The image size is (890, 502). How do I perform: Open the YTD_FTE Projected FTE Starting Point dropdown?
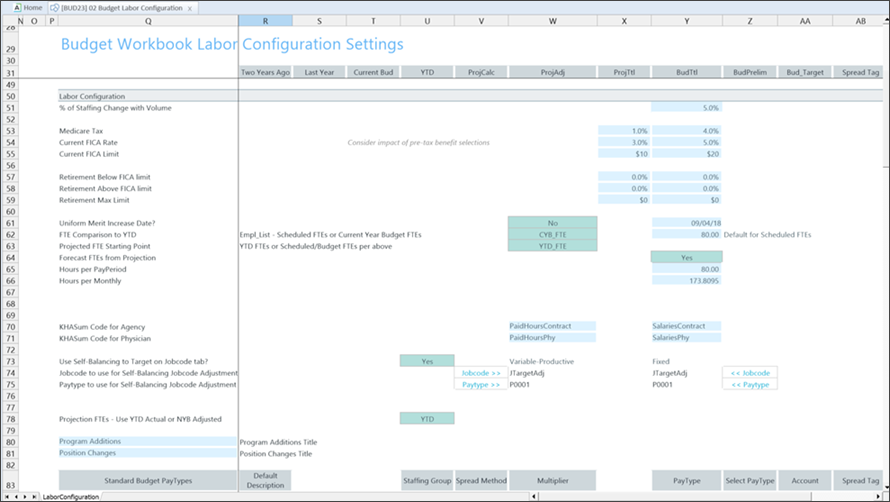(552, 246)
